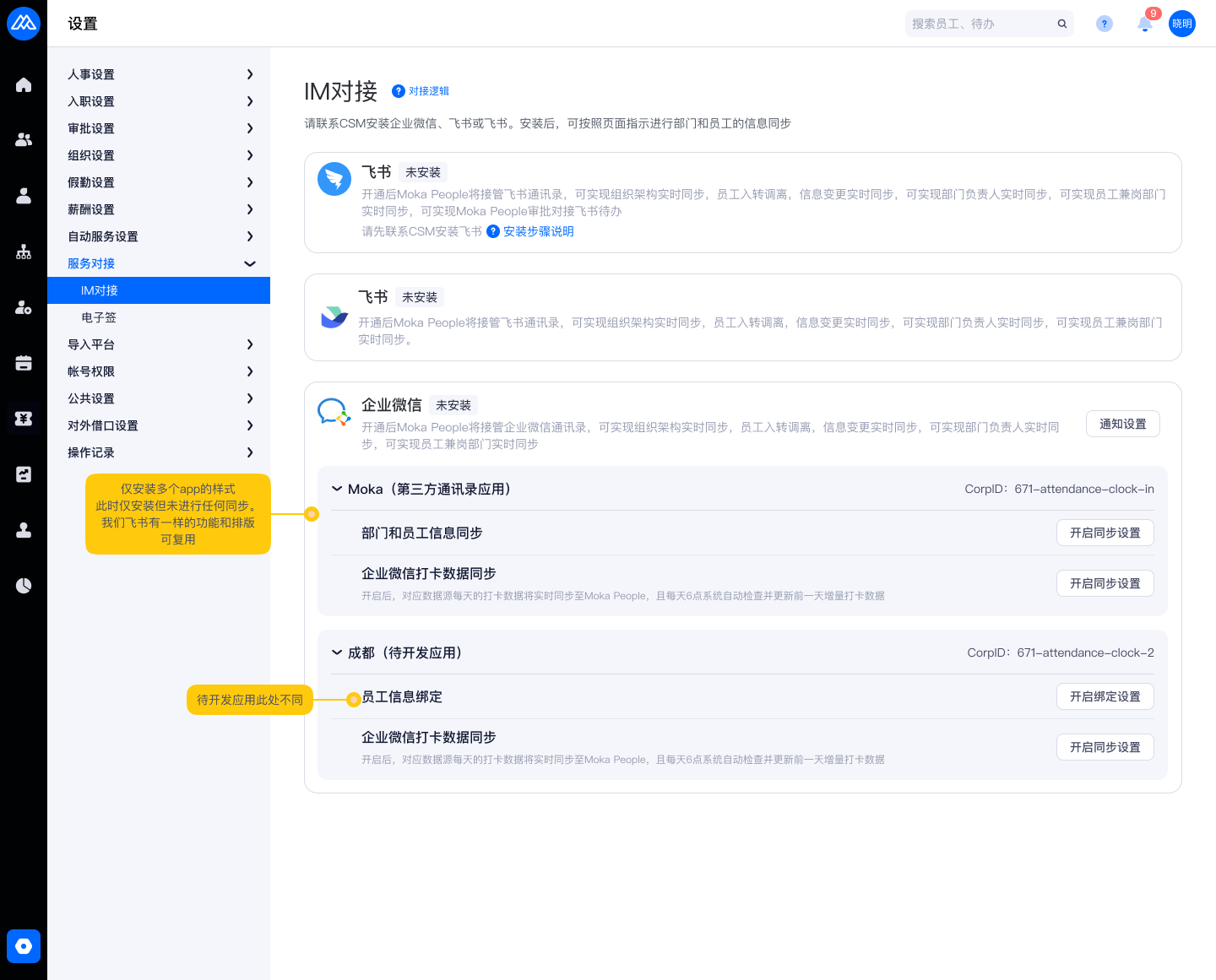Click the help question mark icon in header
Screen dimensions: 1216x980
(x=1104, y=24)
